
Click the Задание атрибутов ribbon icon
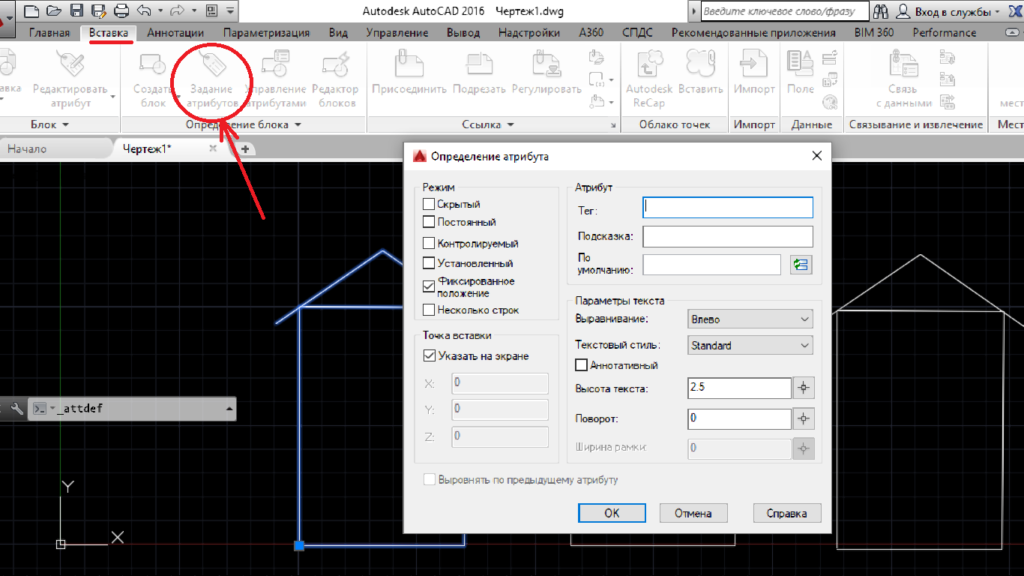pyautogui.click(x=212, y=68)
